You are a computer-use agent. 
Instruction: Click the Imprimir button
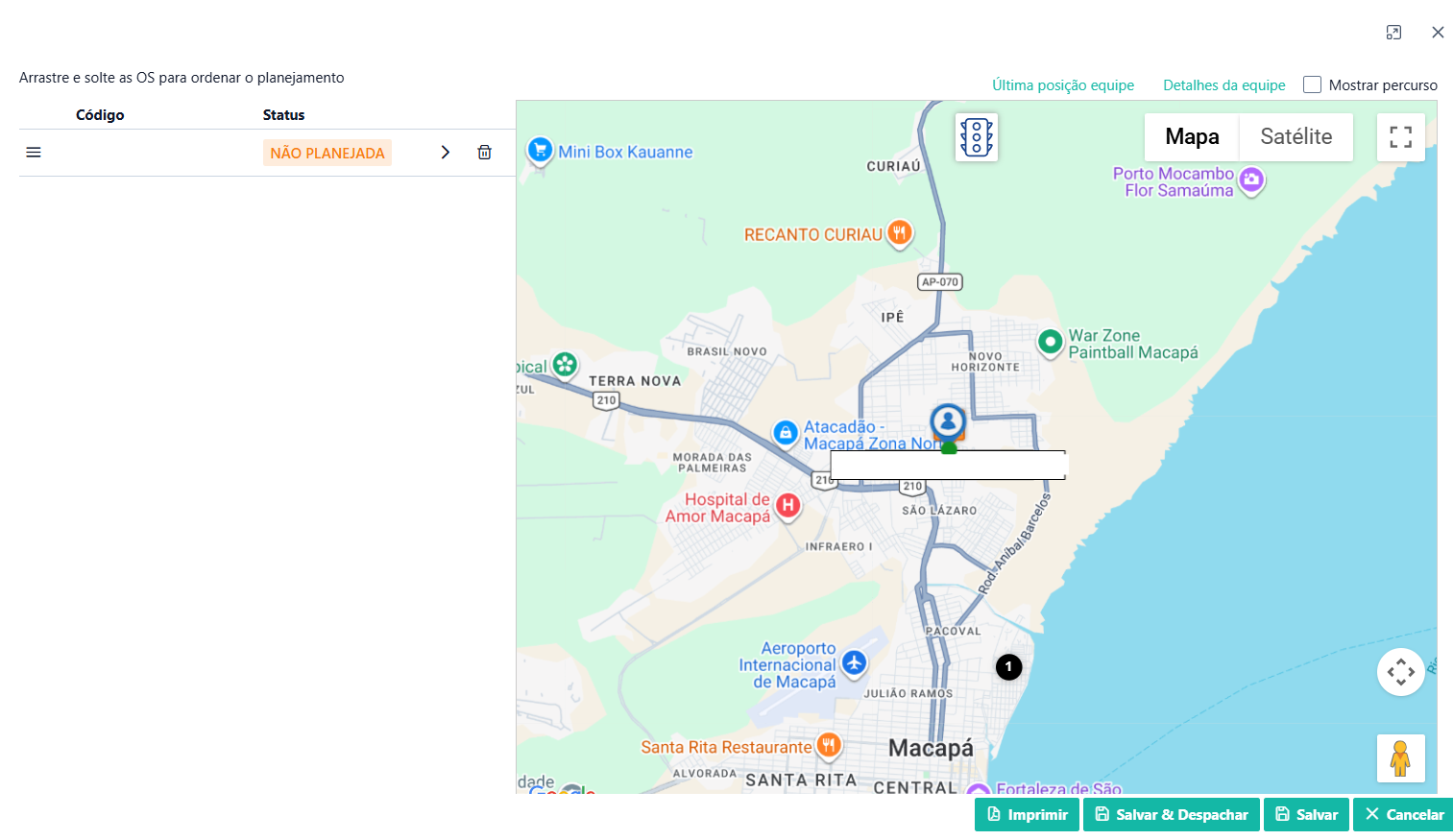[1027, 814]
